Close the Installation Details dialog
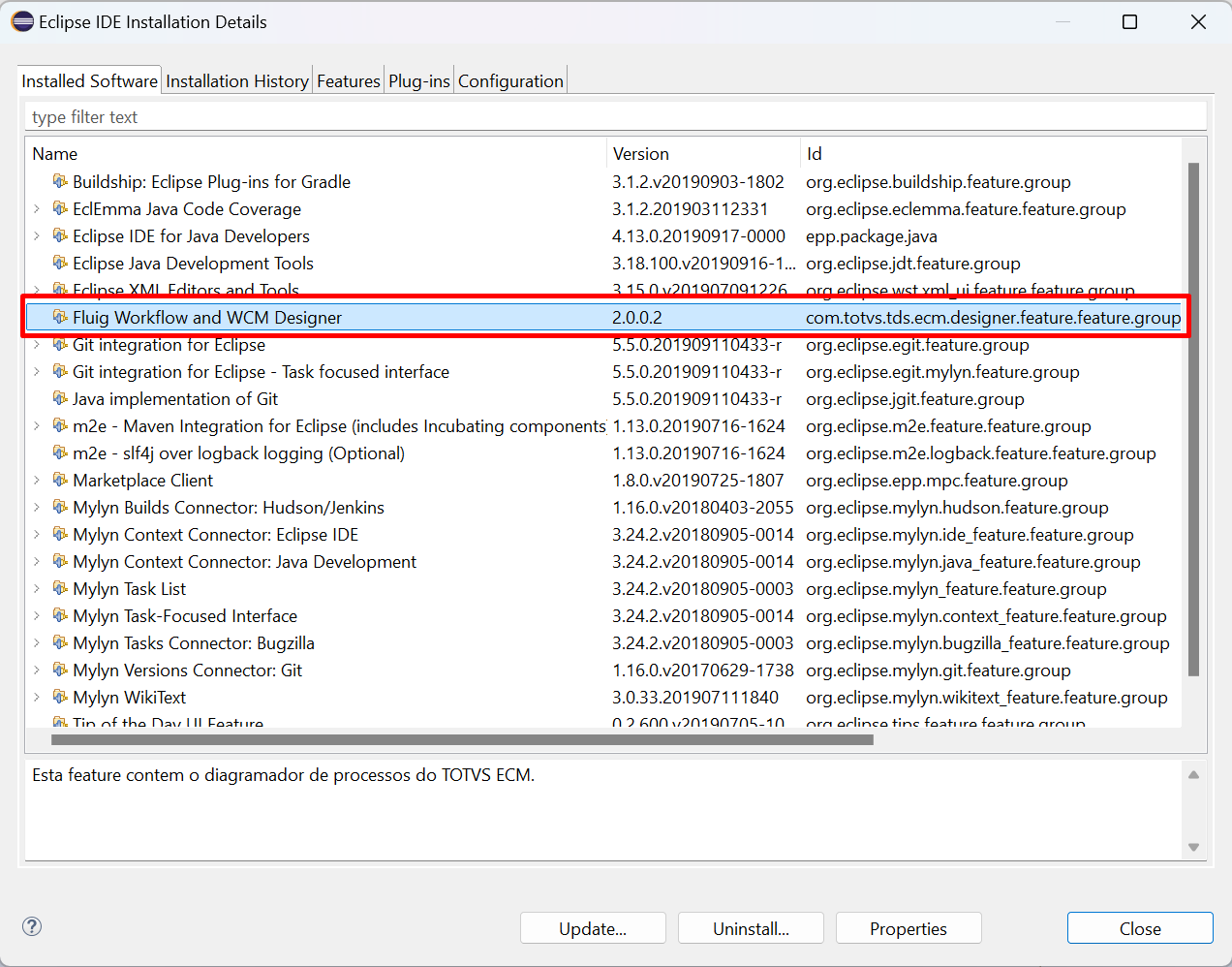Image resolution: width=1232 pixels, height=967 pixels. coord(1140,928)
